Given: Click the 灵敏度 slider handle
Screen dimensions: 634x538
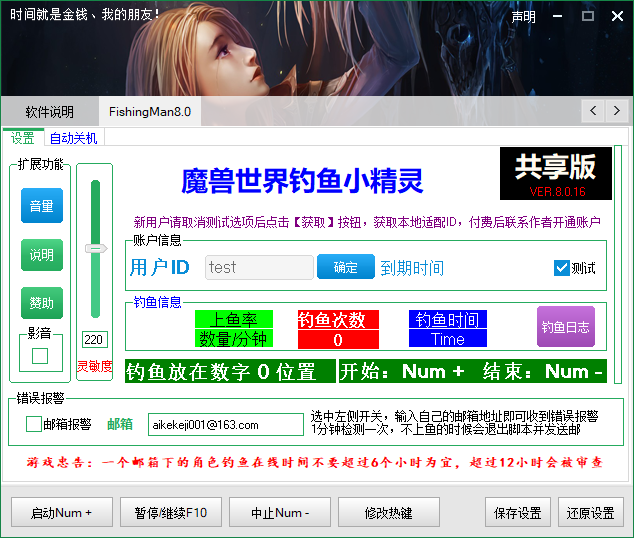Looking at the screenshot, I should (96, 248).
